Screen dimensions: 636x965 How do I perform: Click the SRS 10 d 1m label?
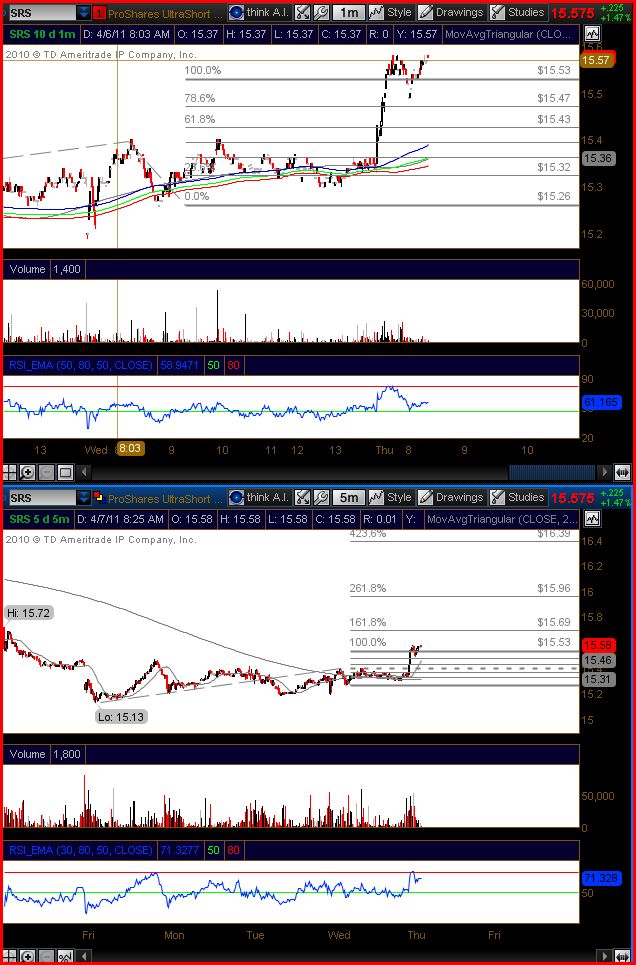(40, 34)
